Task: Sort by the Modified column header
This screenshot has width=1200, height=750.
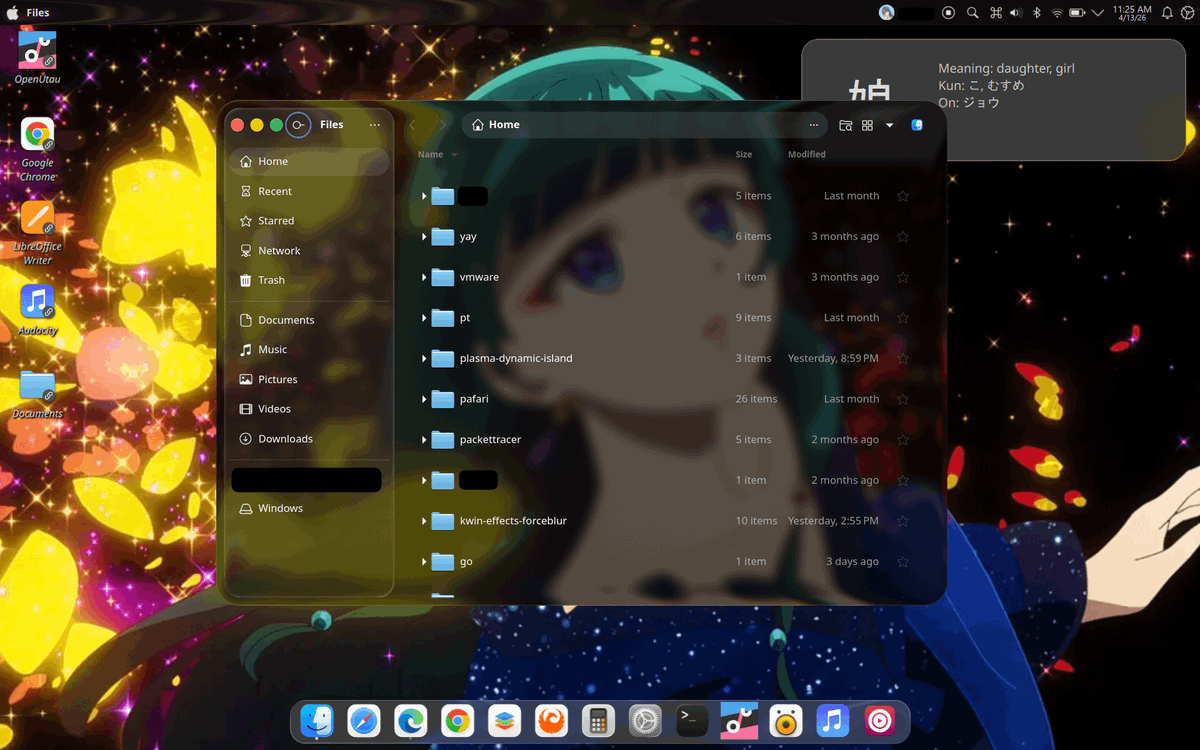Action: tap(807, 155)
